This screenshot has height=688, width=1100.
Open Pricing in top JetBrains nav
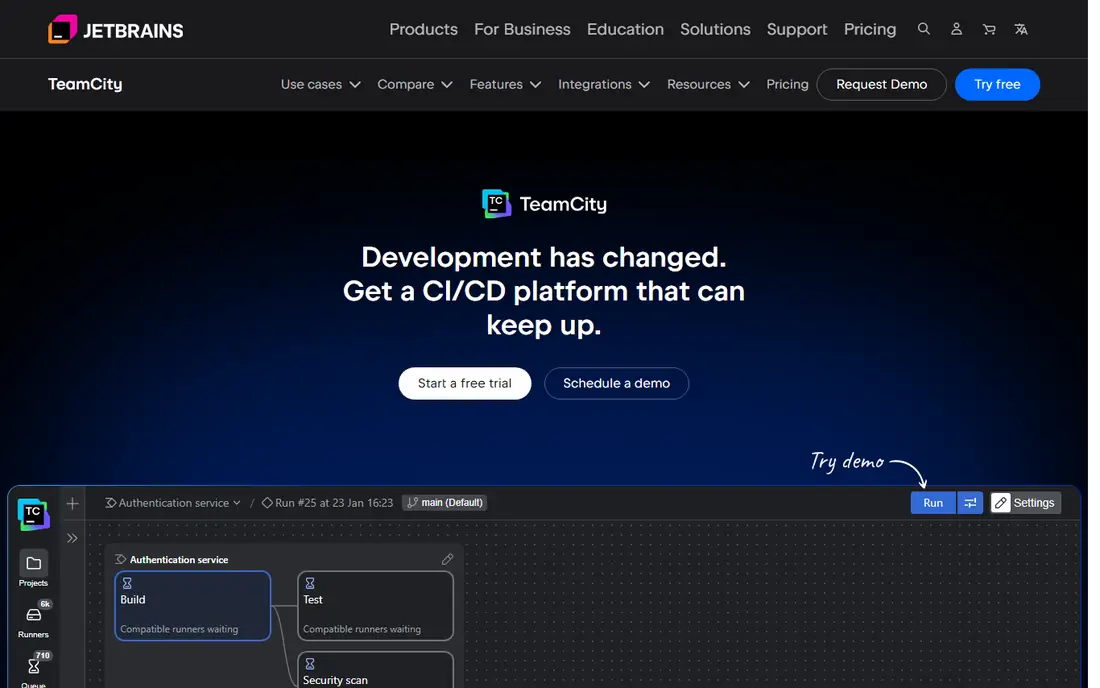pyautogui.click(x=870, y=29)
